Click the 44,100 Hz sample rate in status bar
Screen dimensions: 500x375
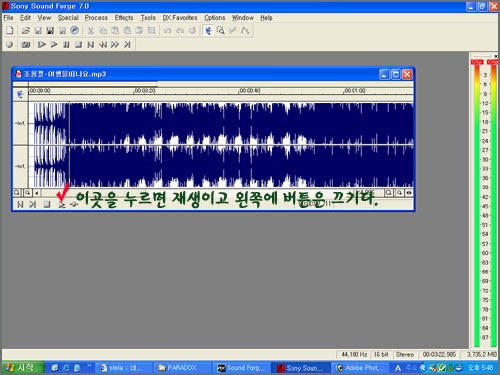pyautogui.click(x=354, y=355)
